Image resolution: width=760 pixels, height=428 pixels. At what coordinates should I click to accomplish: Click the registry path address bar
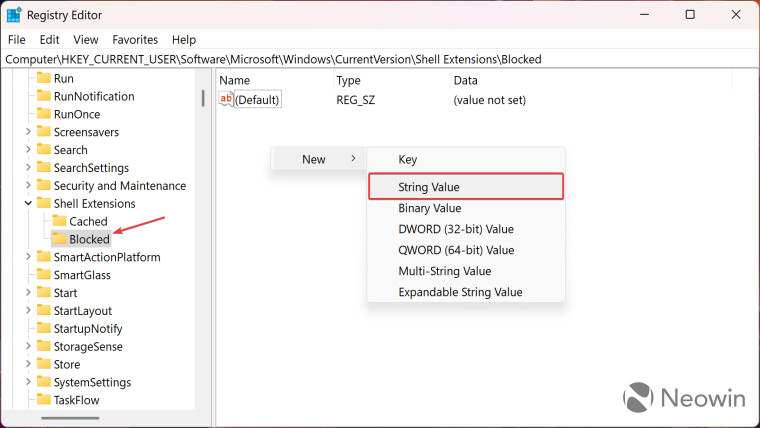click(x=380, y=59)
